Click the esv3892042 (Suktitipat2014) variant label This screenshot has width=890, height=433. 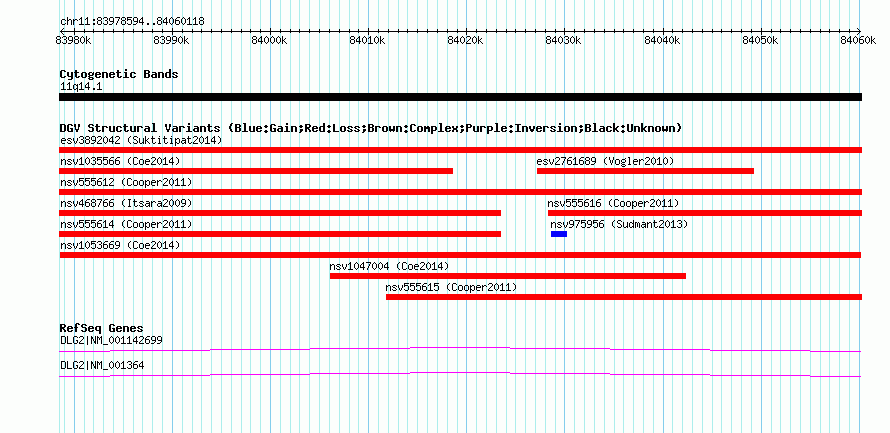[141, 140]
